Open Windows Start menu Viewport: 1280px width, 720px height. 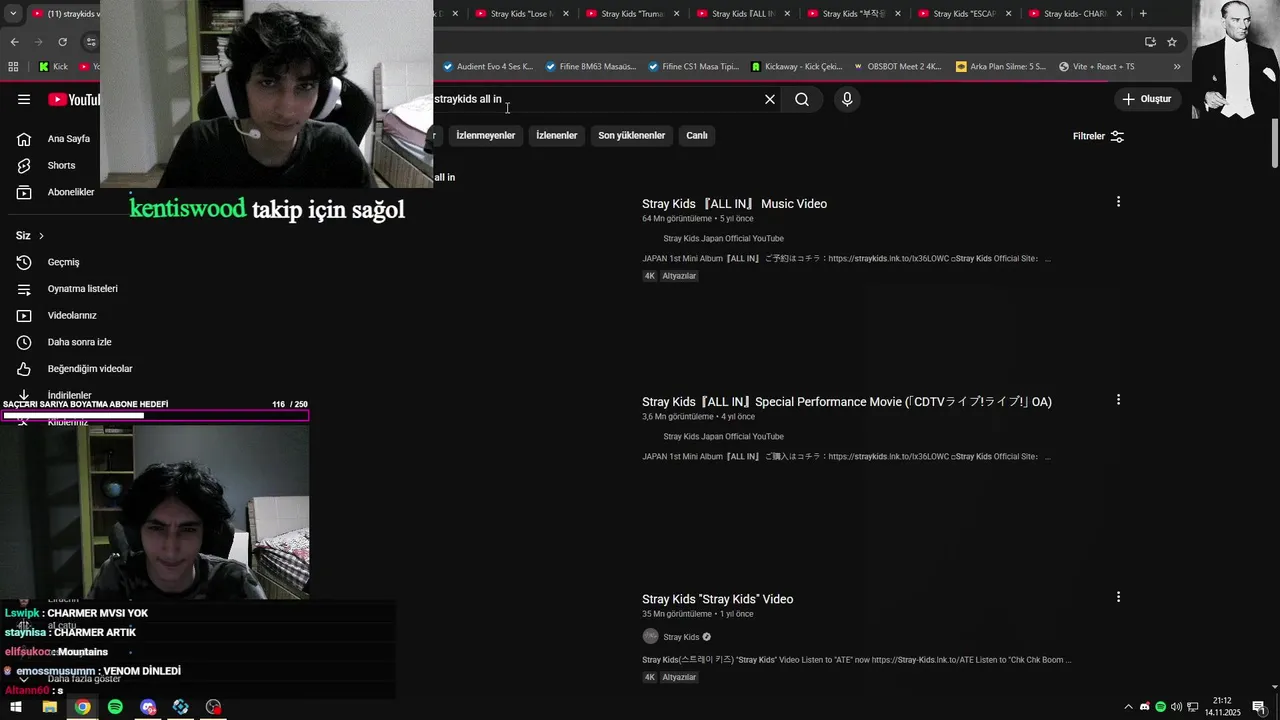[x=16, y=707]
